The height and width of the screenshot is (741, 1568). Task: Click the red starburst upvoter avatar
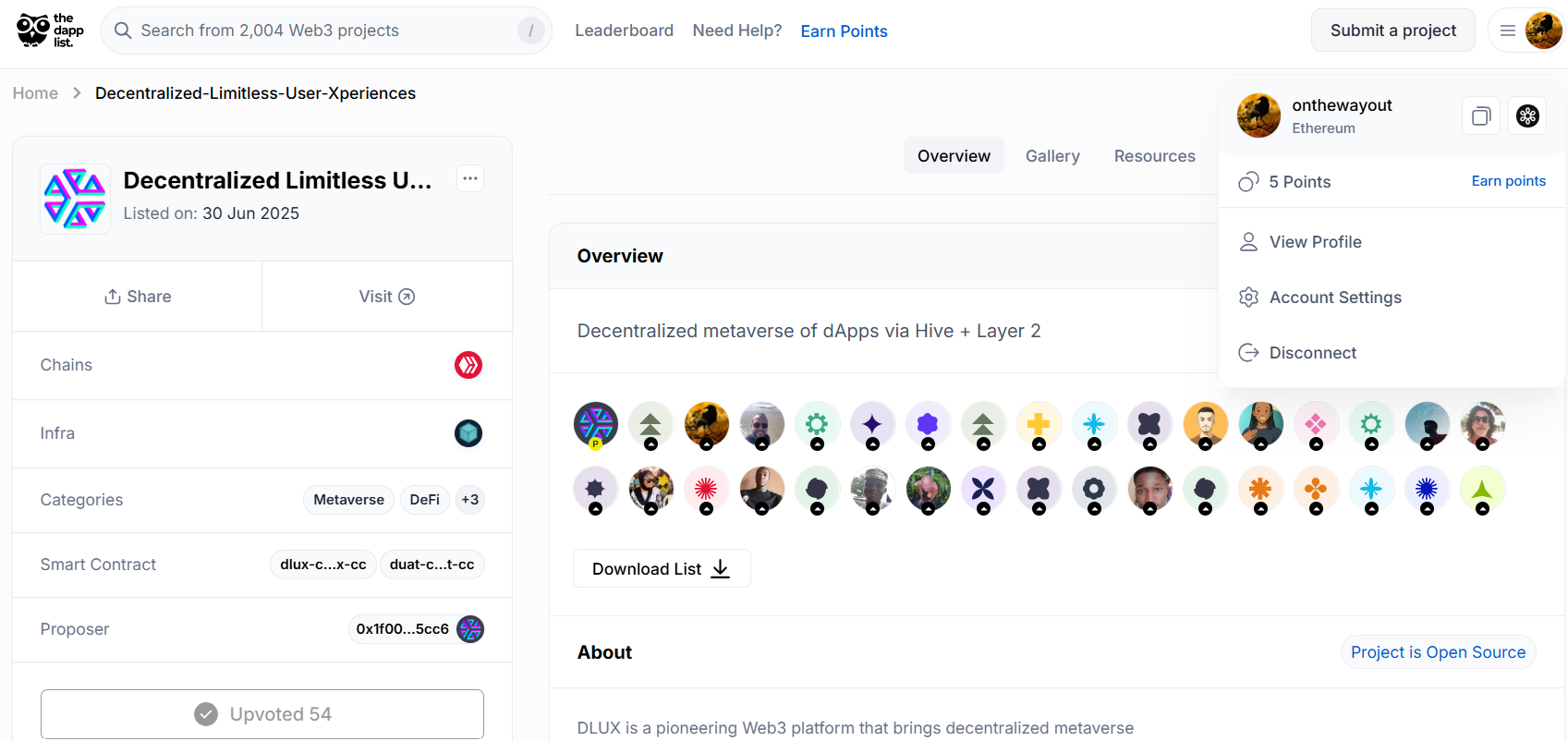tap(706, 490)
